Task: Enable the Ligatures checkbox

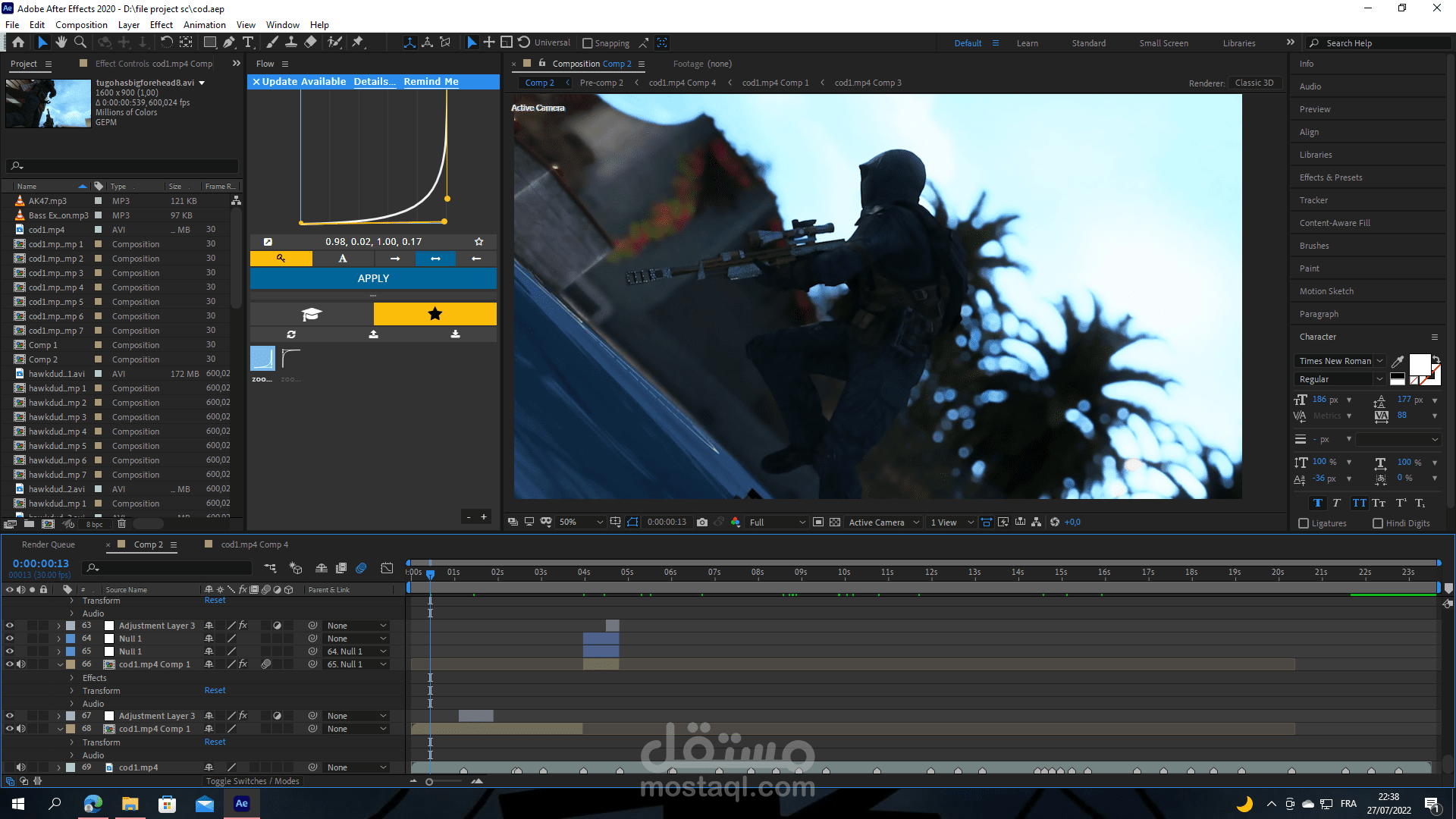Action: coord(1304,523)
